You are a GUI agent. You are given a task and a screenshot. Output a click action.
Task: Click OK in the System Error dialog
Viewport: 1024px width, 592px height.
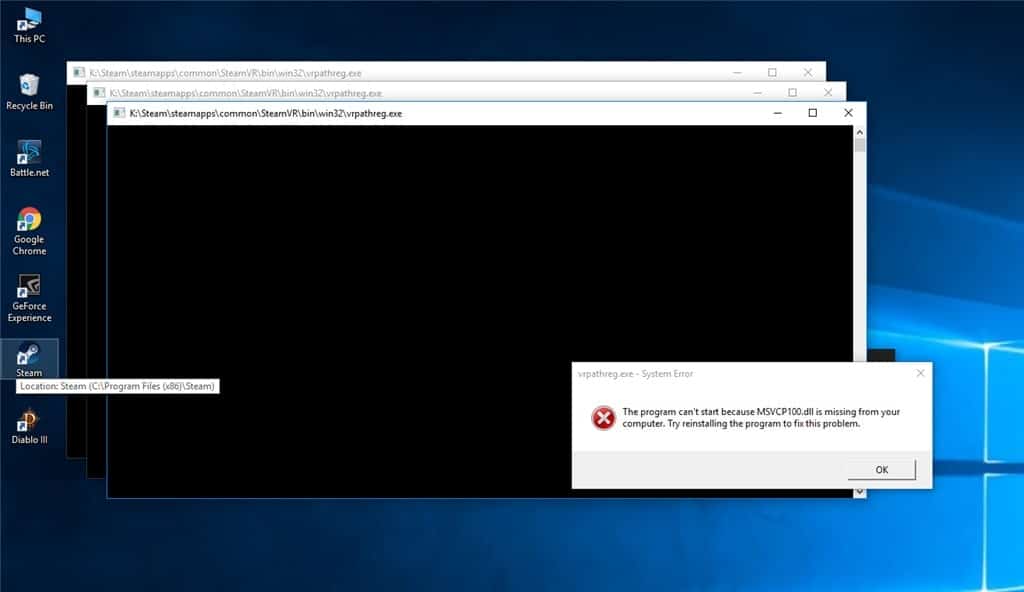882,469
